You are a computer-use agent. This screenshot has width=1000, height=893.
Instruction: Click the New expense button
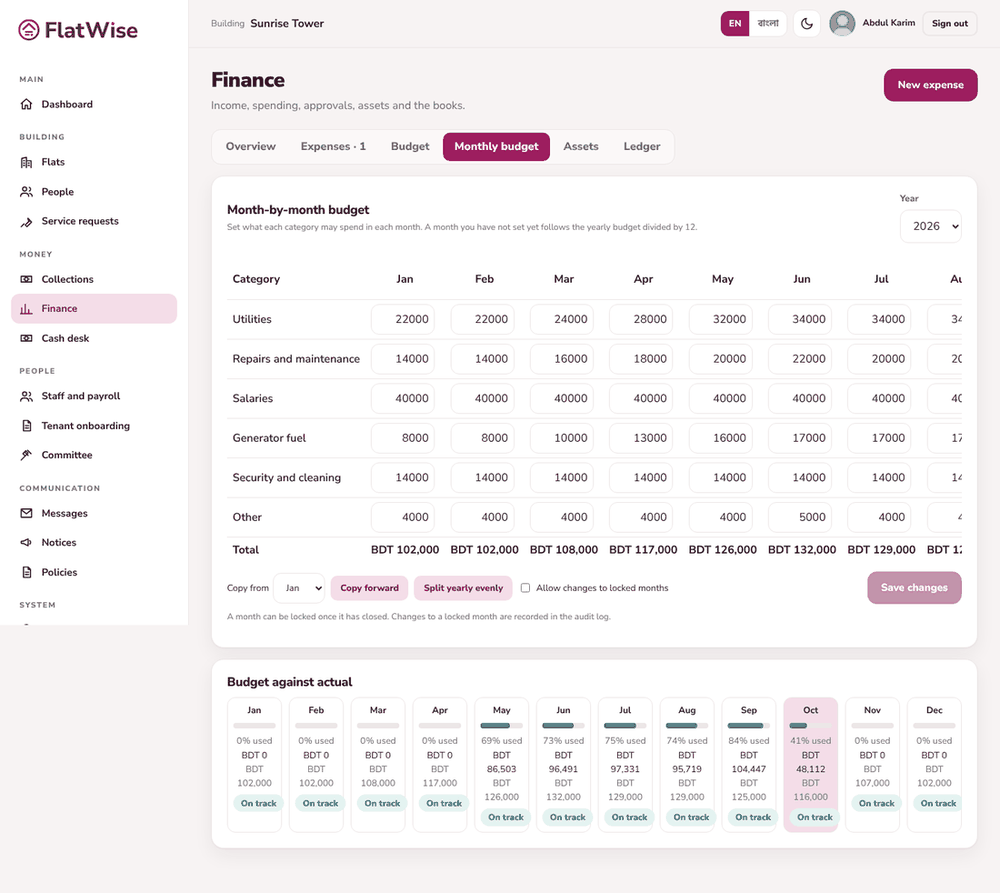point(930,85)
